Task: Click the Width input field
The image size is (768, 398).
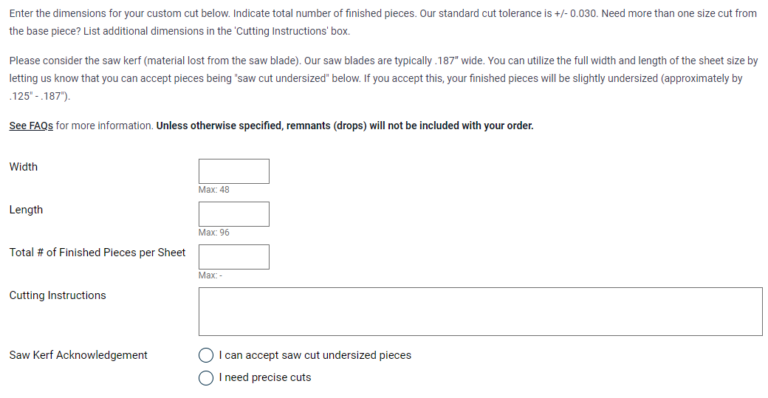Action: (x=234, y=171)
